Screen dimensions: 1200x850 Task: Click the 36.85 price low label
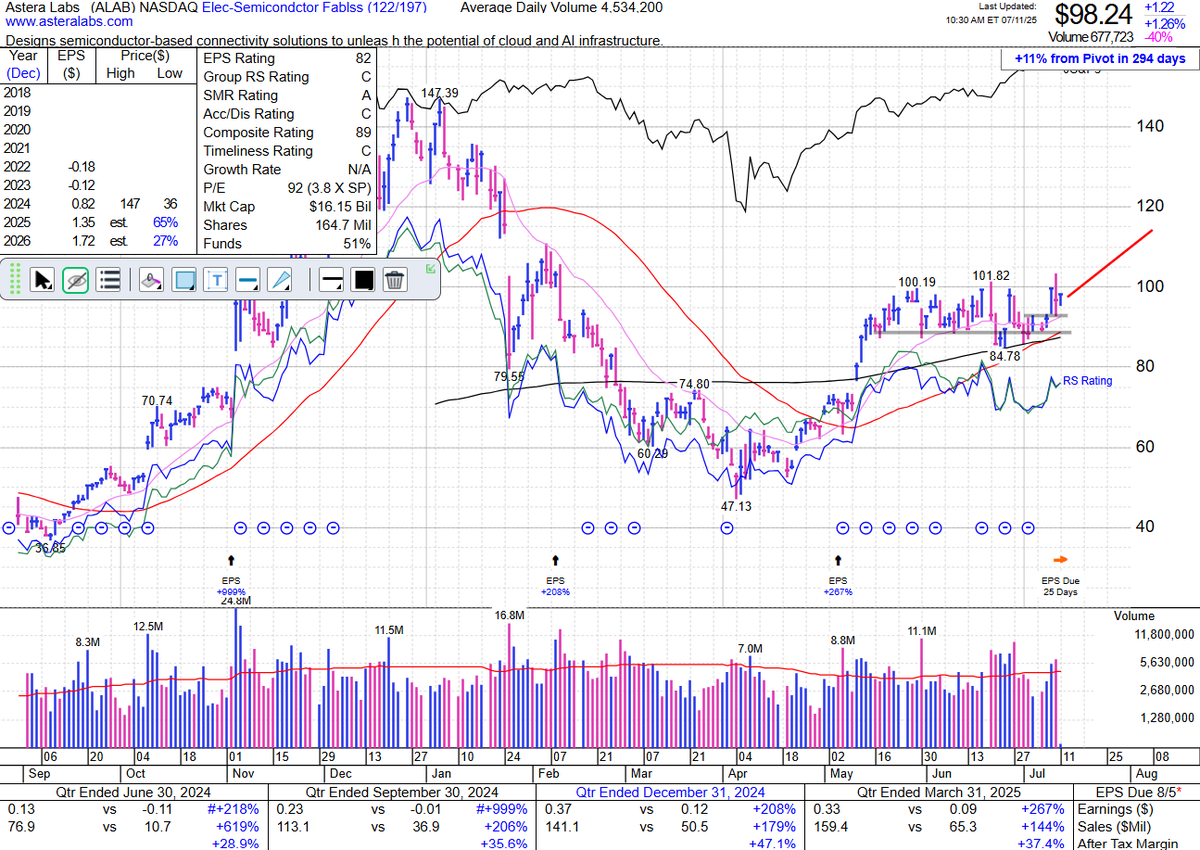(51, 549)
